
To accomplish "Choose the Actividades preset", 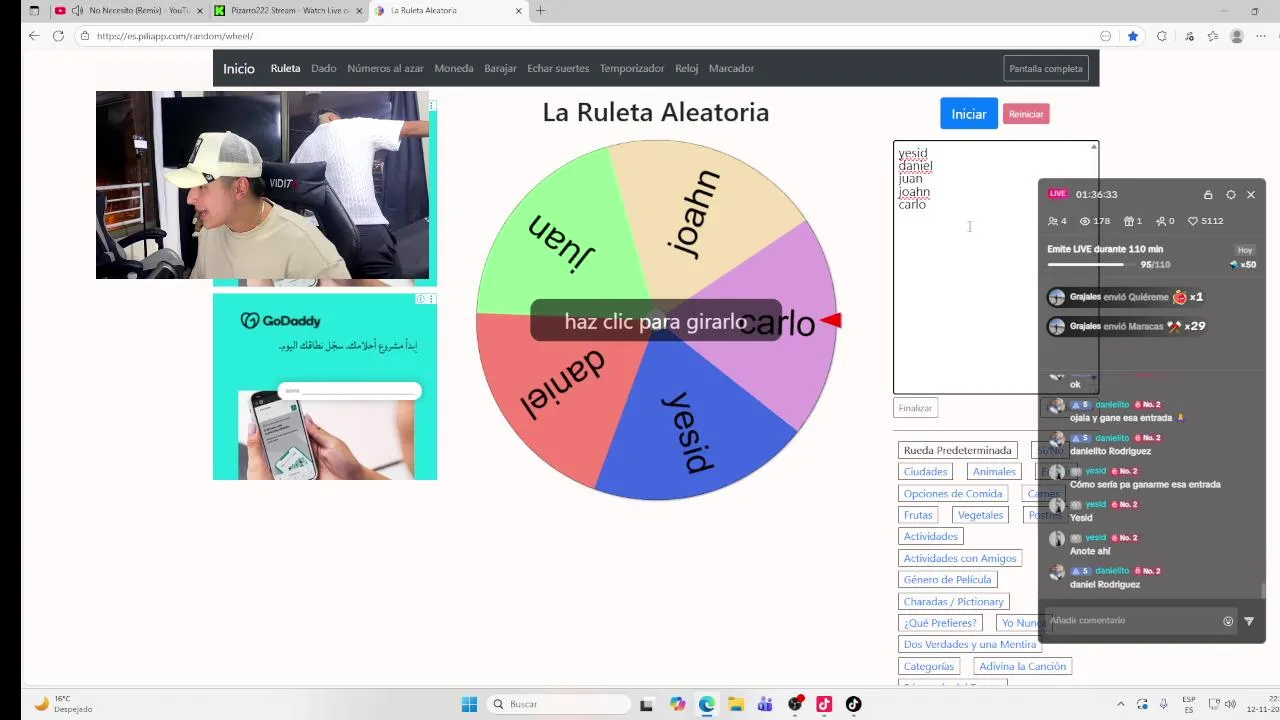I will click(x=931, y=537).
